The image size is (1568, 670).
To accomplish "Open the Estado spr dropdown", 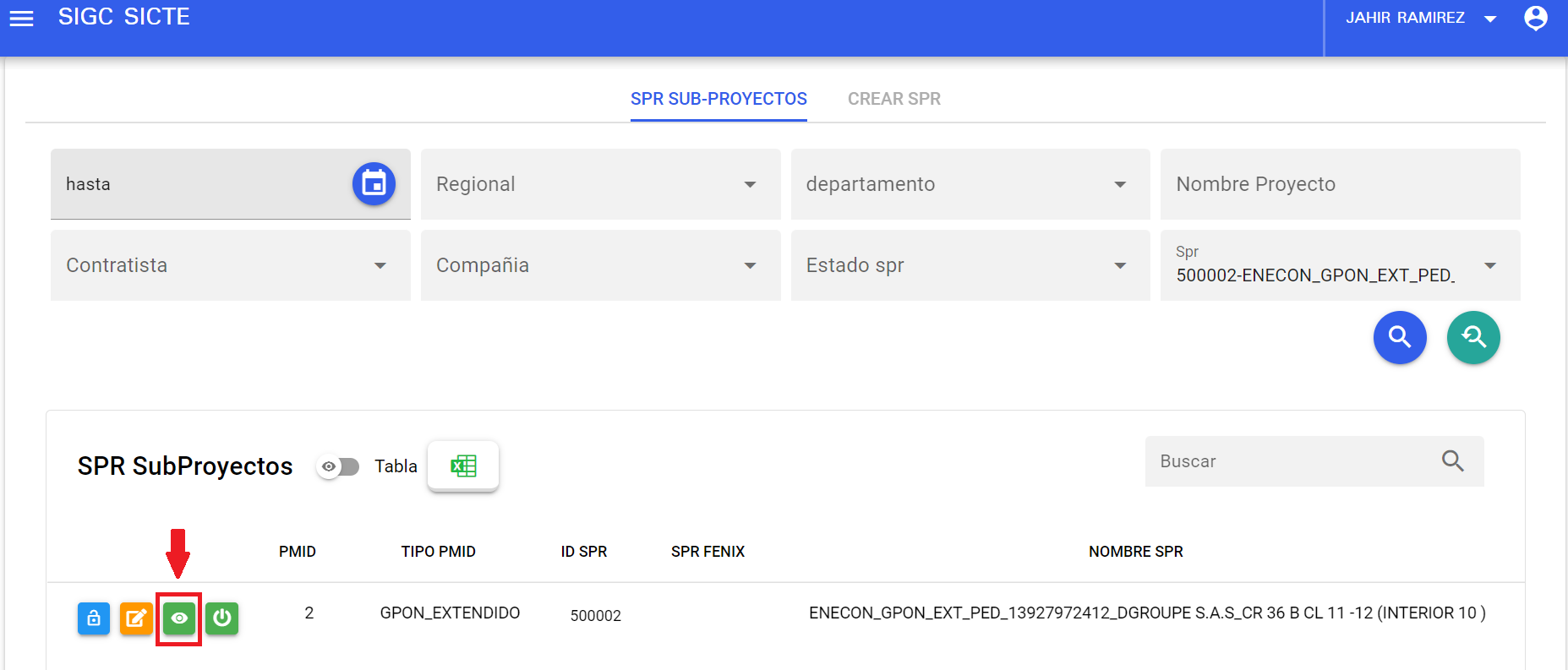I will tap(970, 265).
